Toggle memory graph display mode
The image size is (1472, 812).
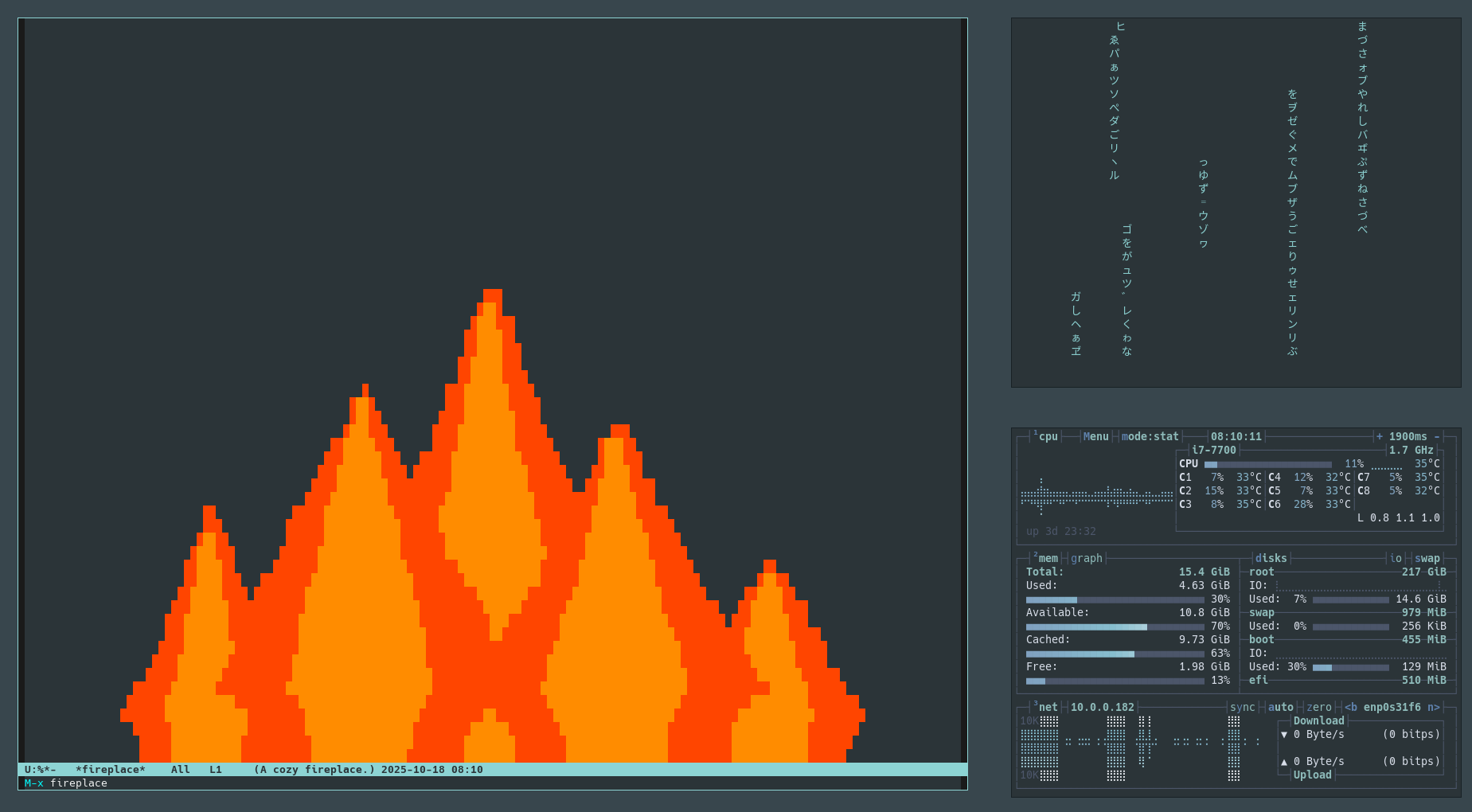pos(1086,558)
